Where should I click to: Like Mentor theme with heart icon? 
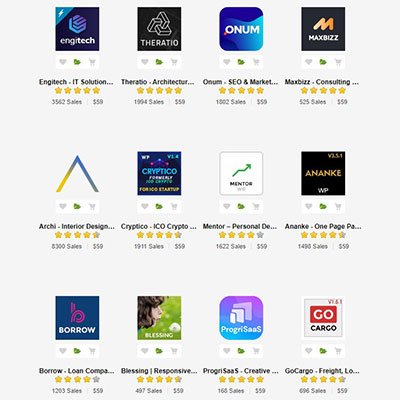pyautogui.click(x=227, y=206)
